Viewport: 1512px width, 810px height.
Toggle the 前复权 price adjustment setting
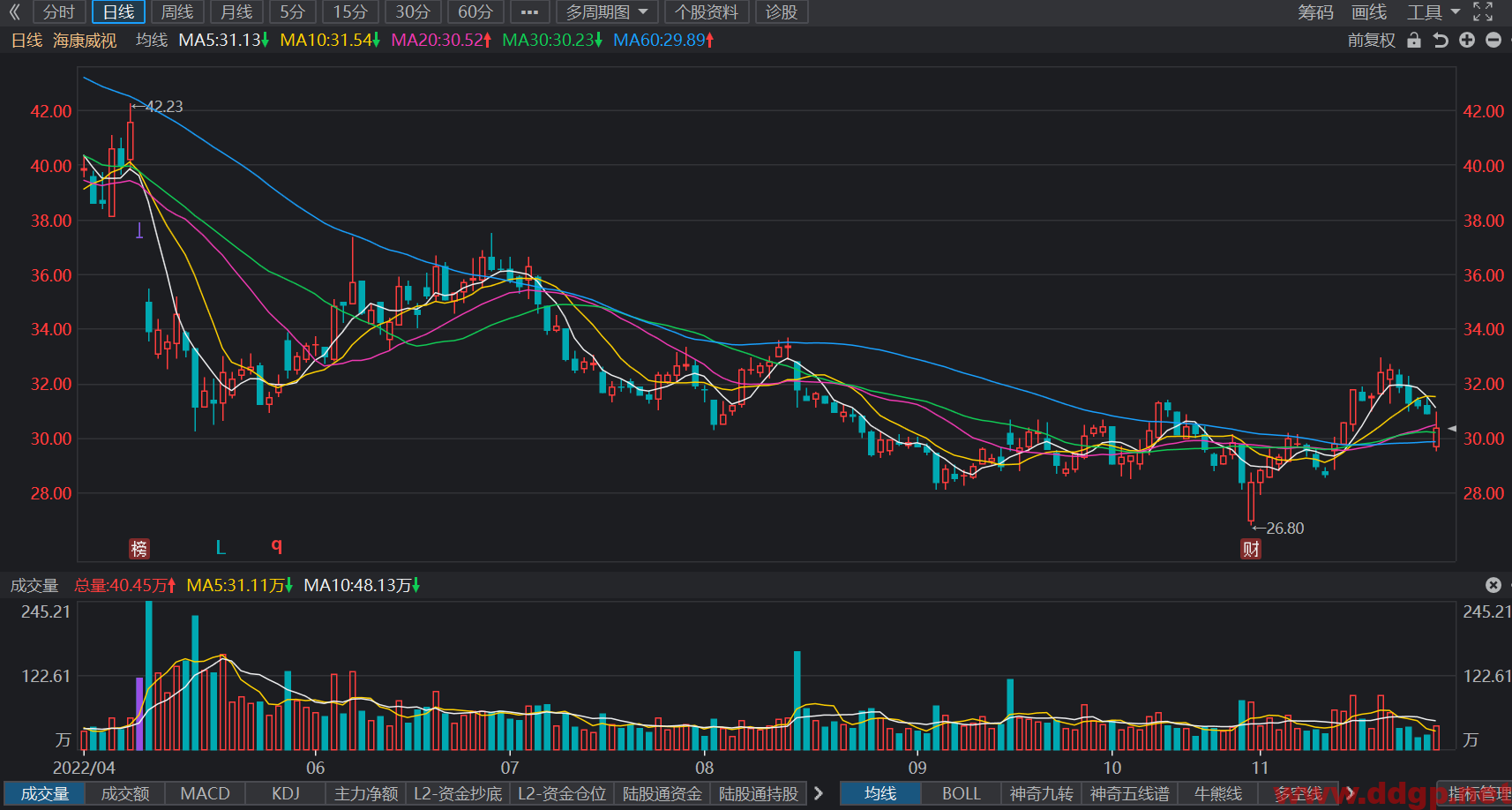1372,40
